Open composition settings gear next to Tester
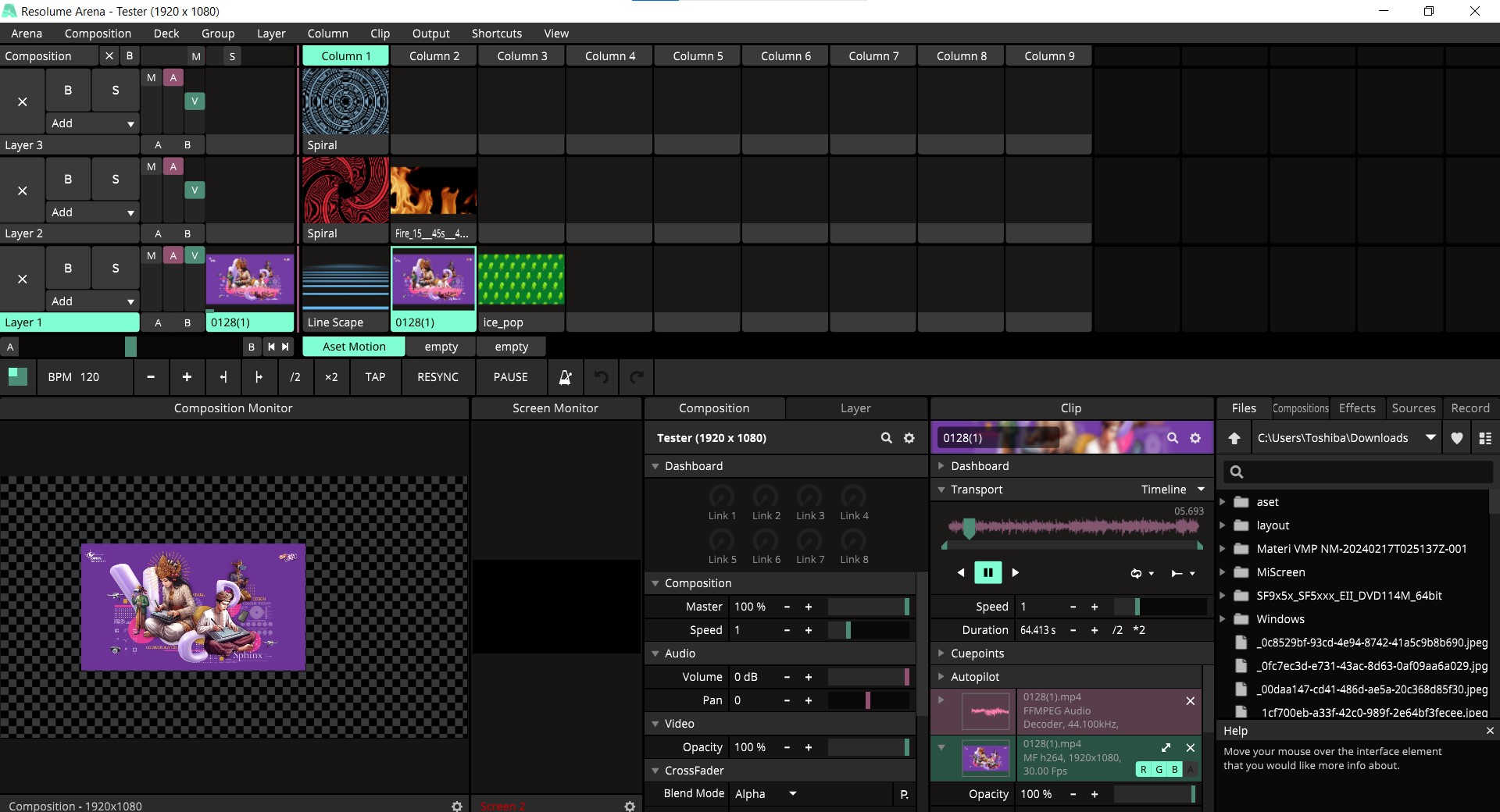Image resolution: width=1500 pixels, height=812 pixels. tap(909, 438)
